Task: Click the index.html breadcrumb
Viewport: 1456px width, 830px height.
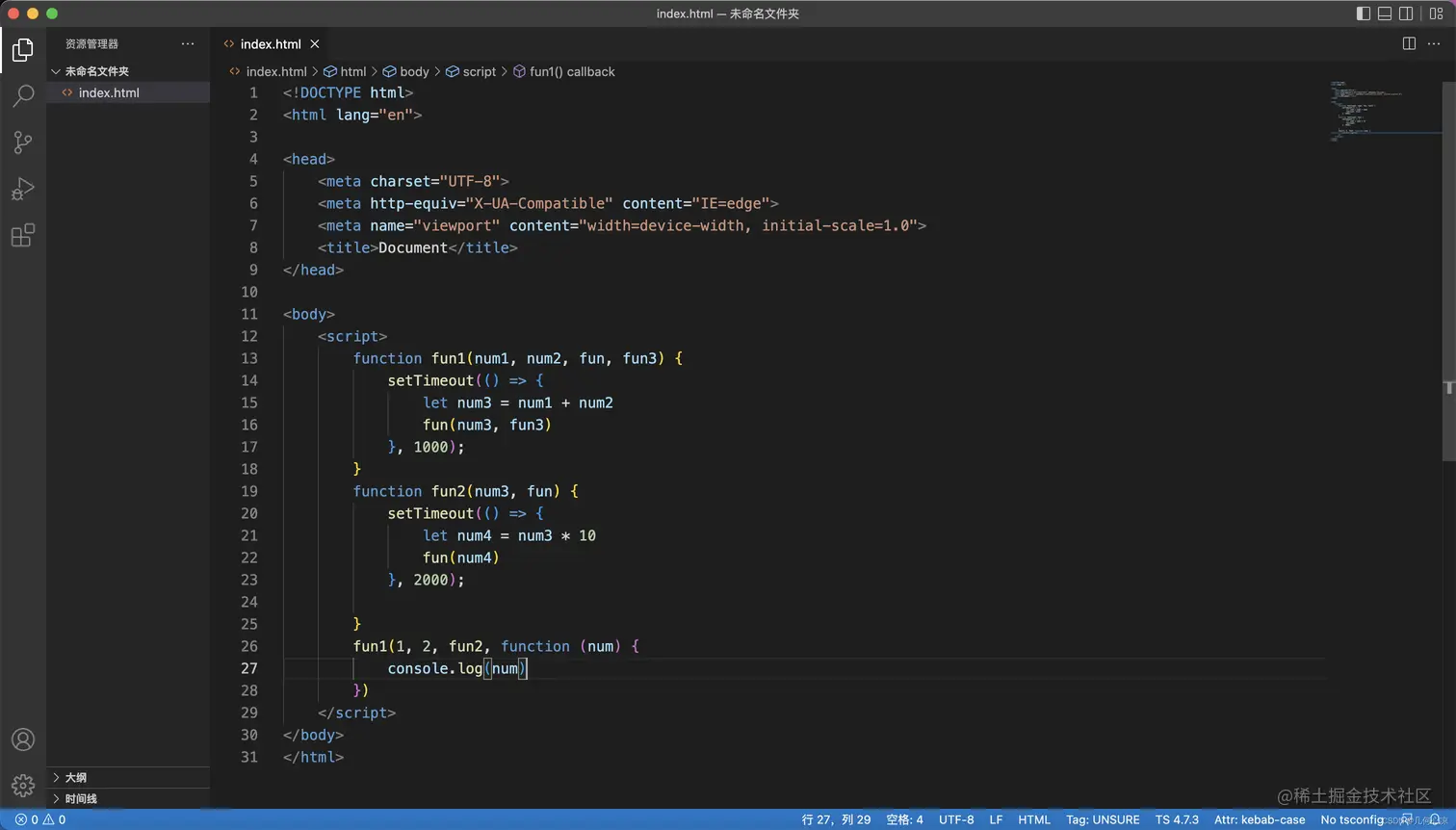Action: [268, 71]
